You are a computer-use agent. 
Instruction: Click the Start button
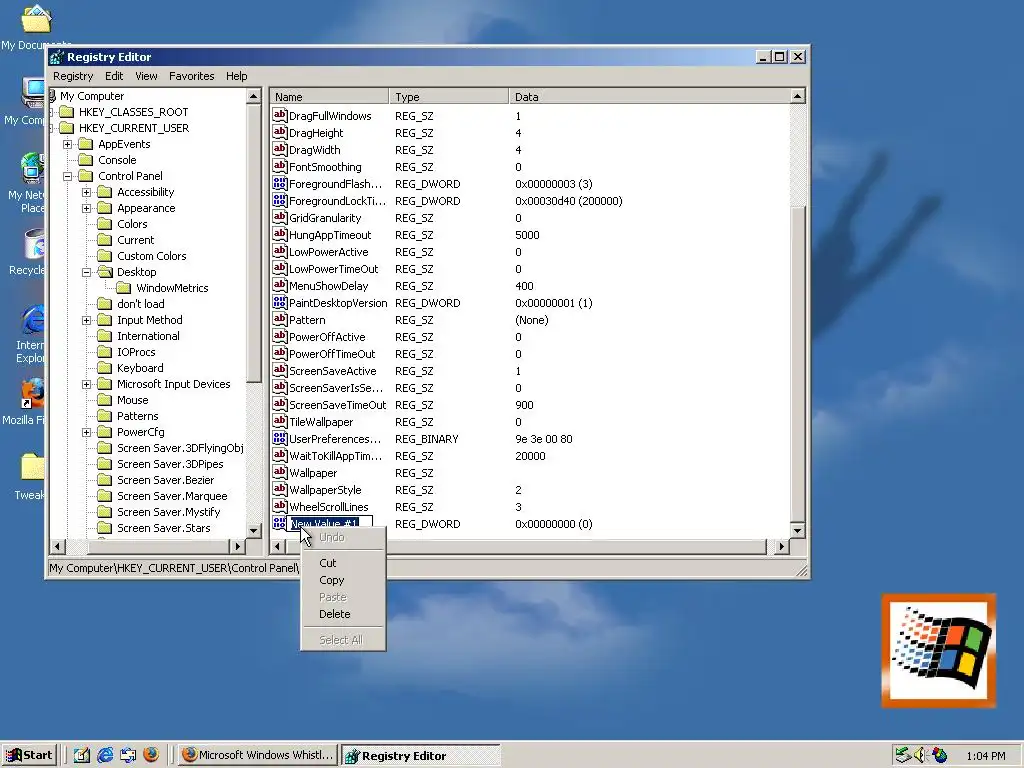pyautogui.click(x=29, y=755)
